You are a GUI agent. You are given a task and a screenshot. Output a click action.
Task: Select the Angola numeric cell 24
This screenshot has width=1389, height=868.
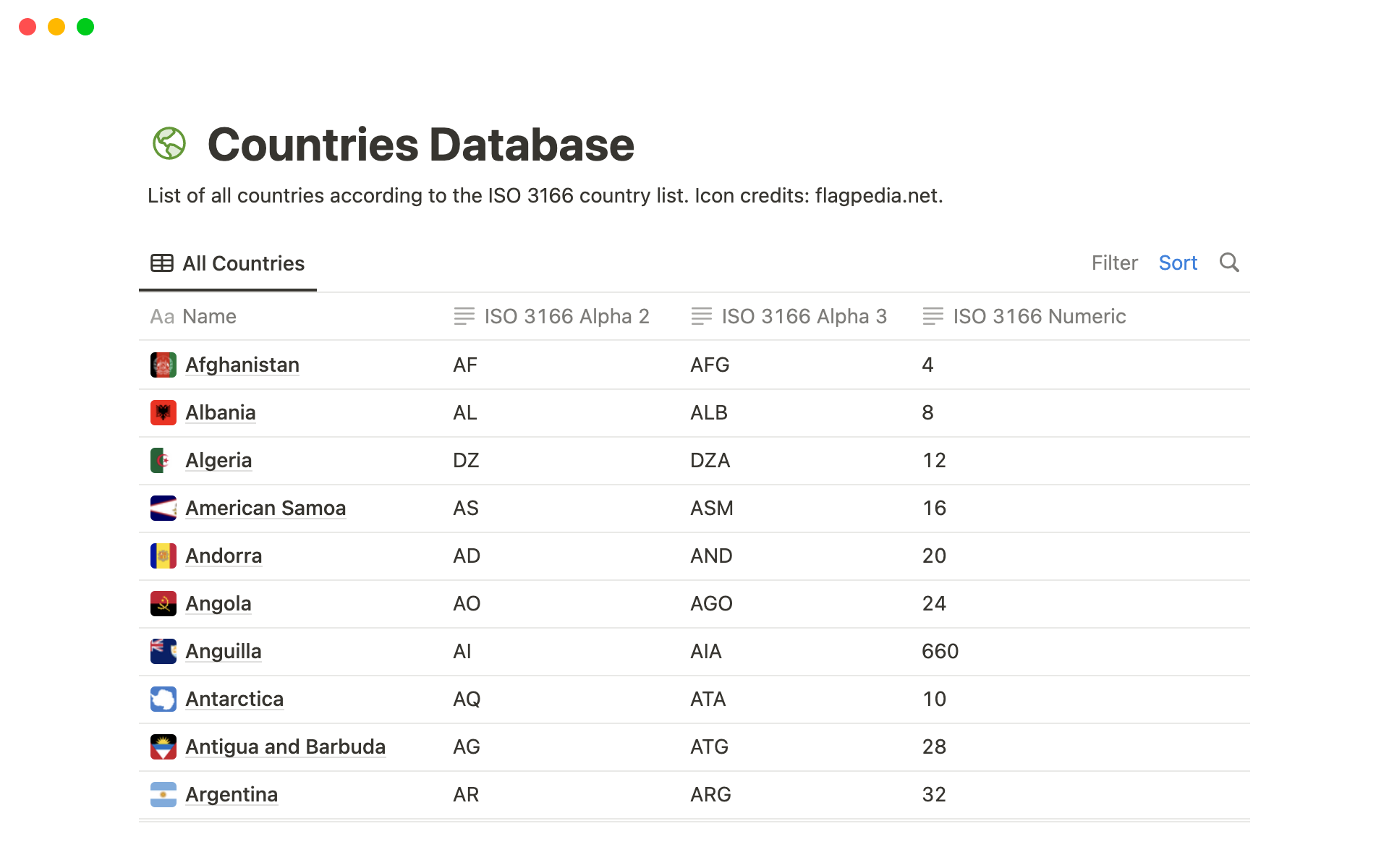[934, 604]
